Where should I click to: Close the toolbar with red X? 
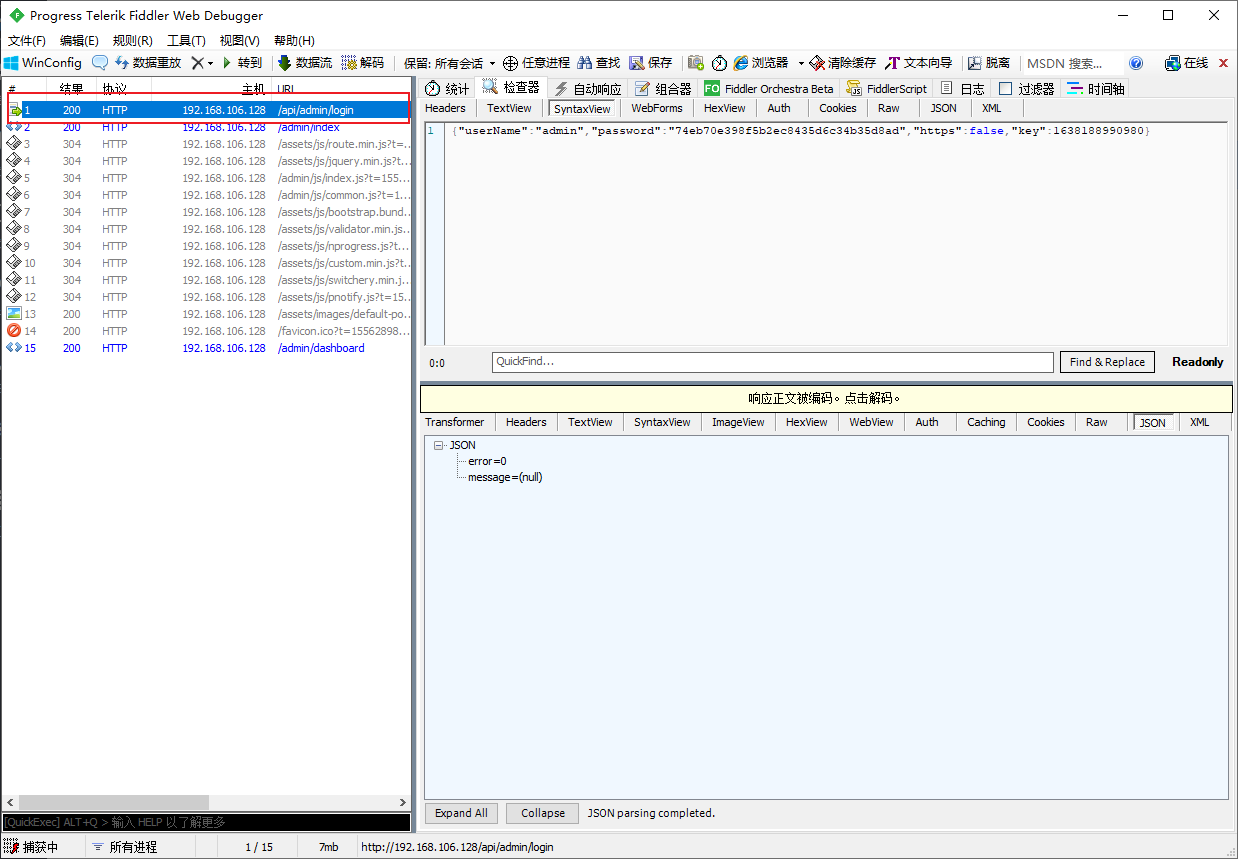pyautogui.click(x=1223, y=63)
